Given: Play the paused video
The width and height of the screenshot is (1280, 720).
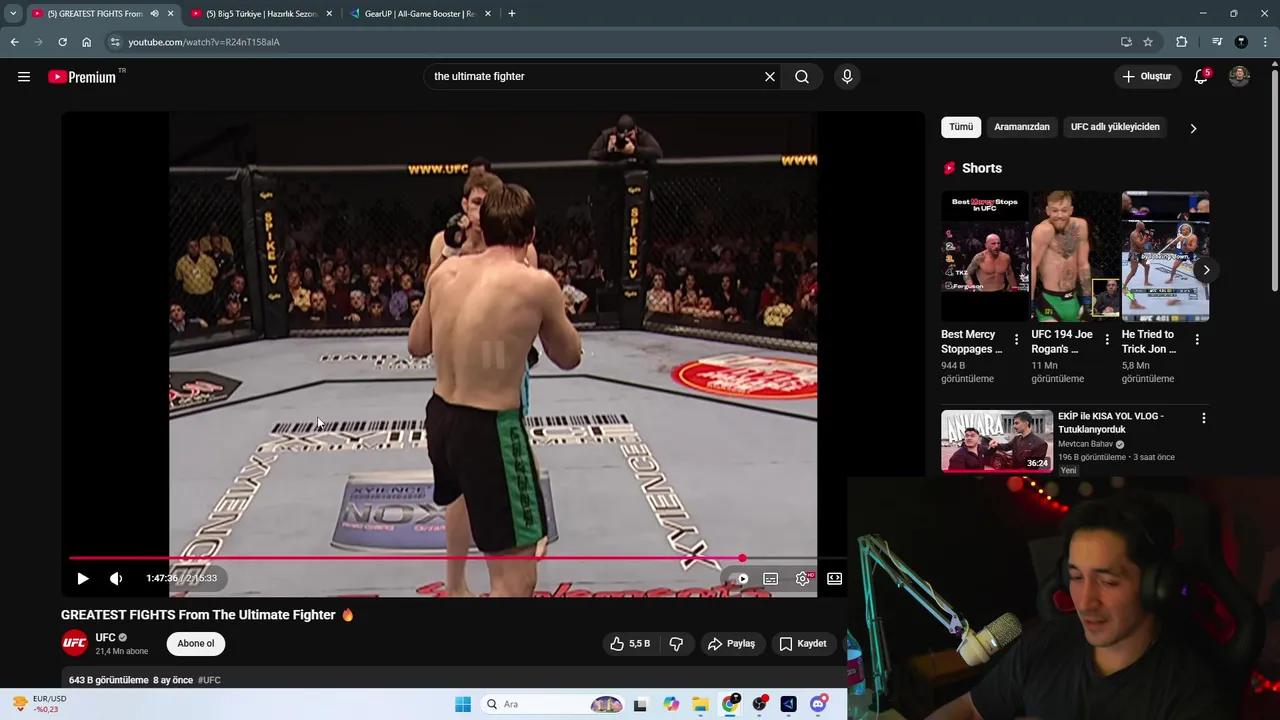Looking at the screenshot, I should click(x=83, y=578).
